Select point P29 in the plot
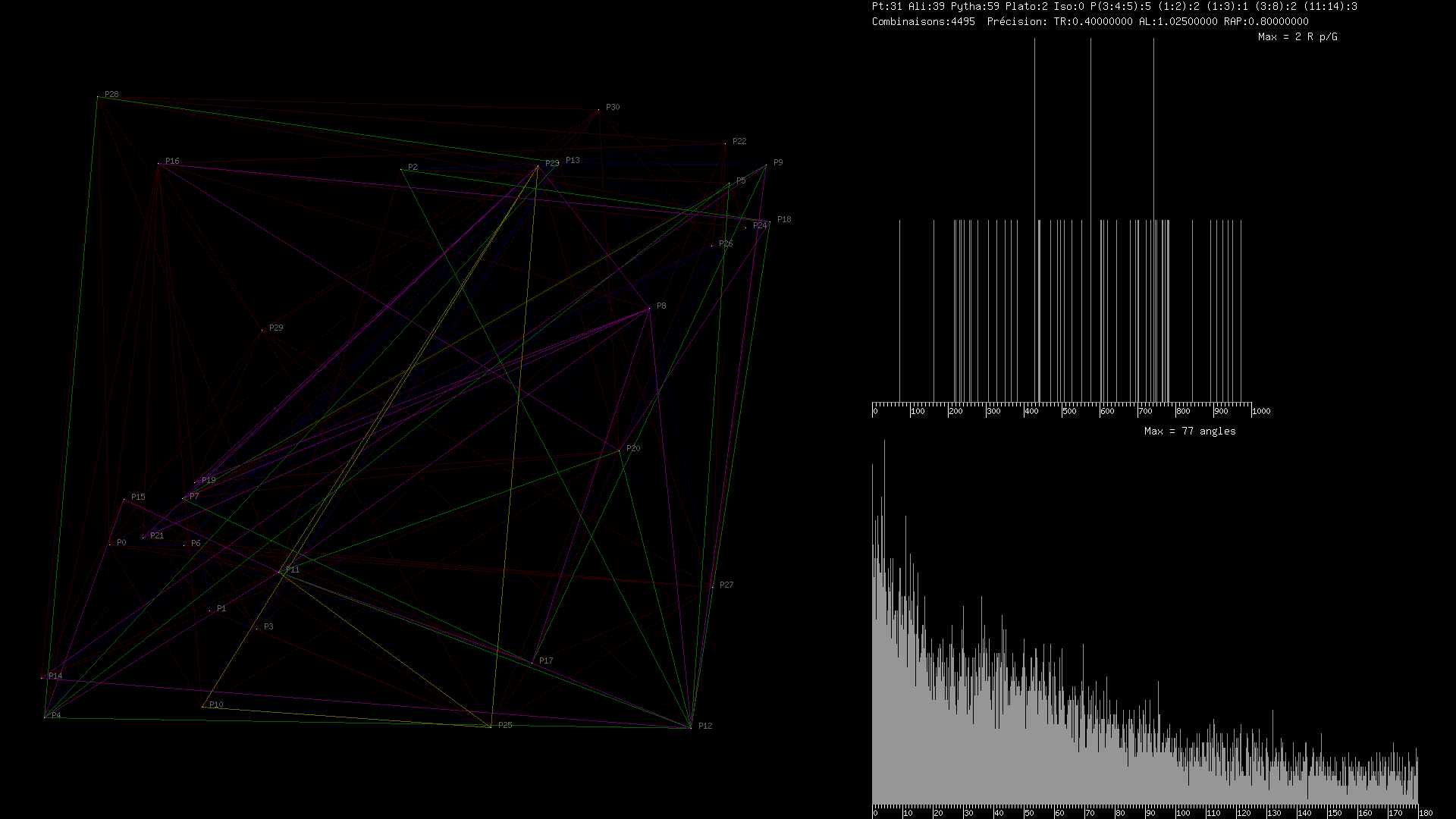Screen dimensions: 1456x819 [x=262, y=330]
